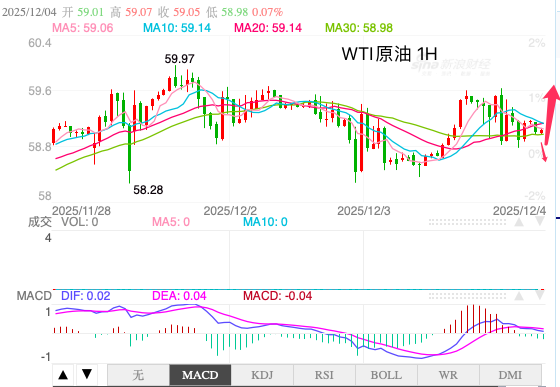Open the BOLL indicator tab

[386, 375]
